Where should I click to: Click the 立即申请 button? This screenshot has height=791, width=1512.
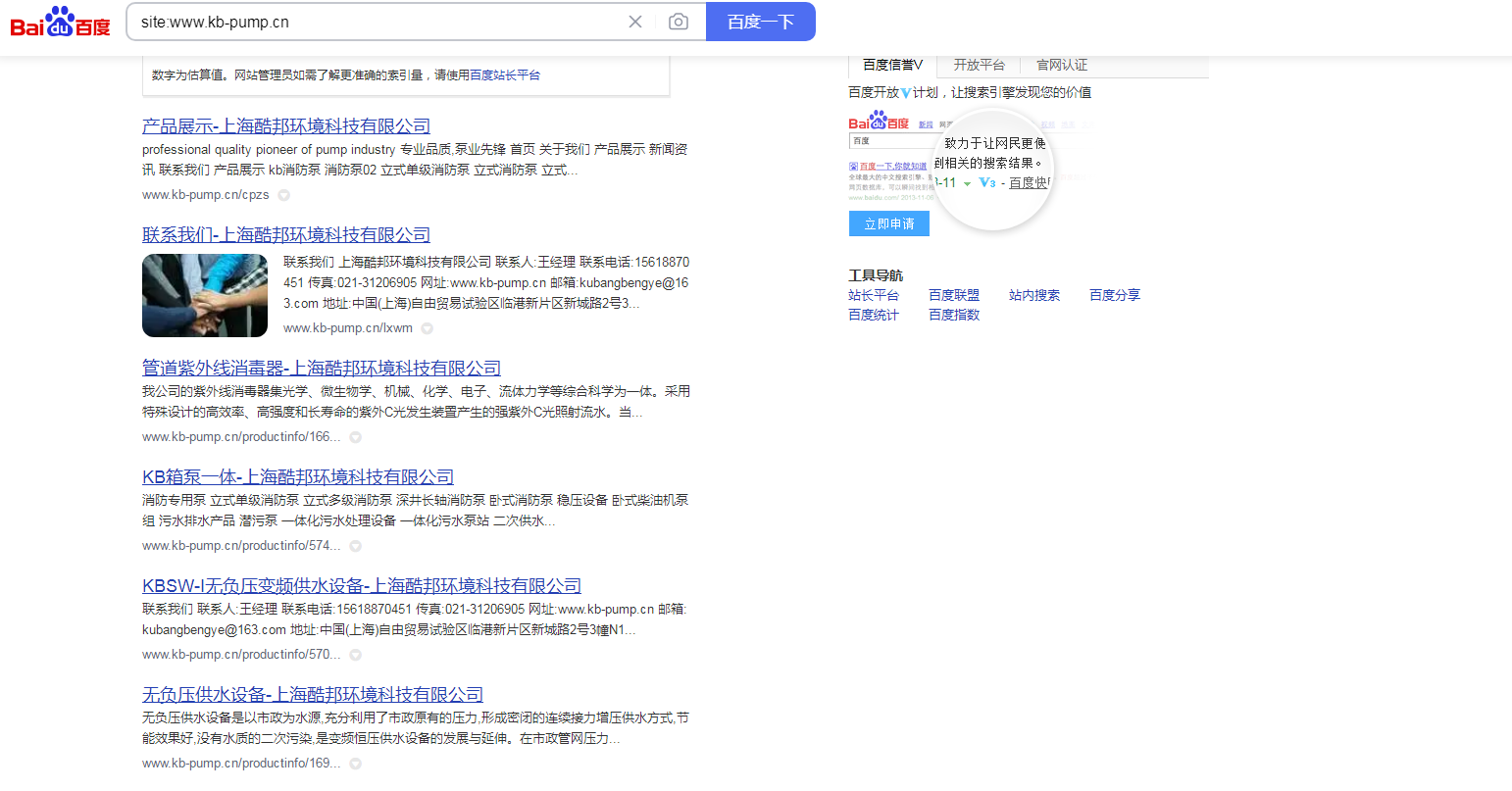click(889, 223)
